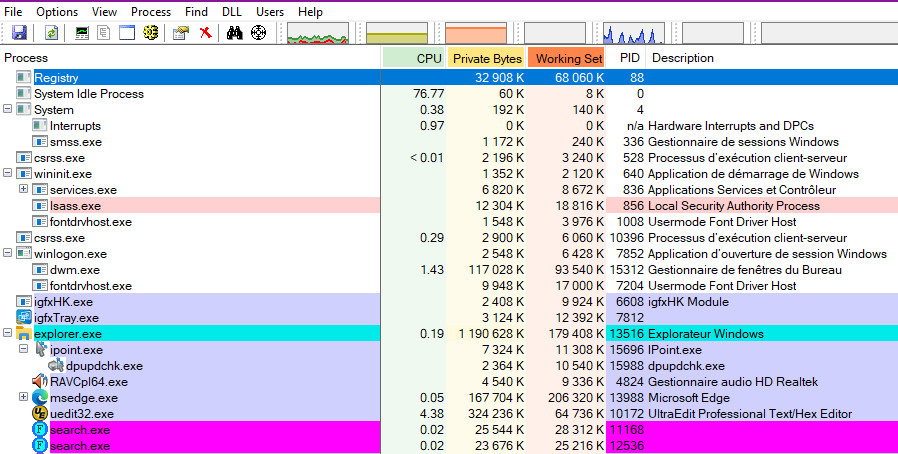Click the Process column header
898x454 pixels.
click(191, 58)
